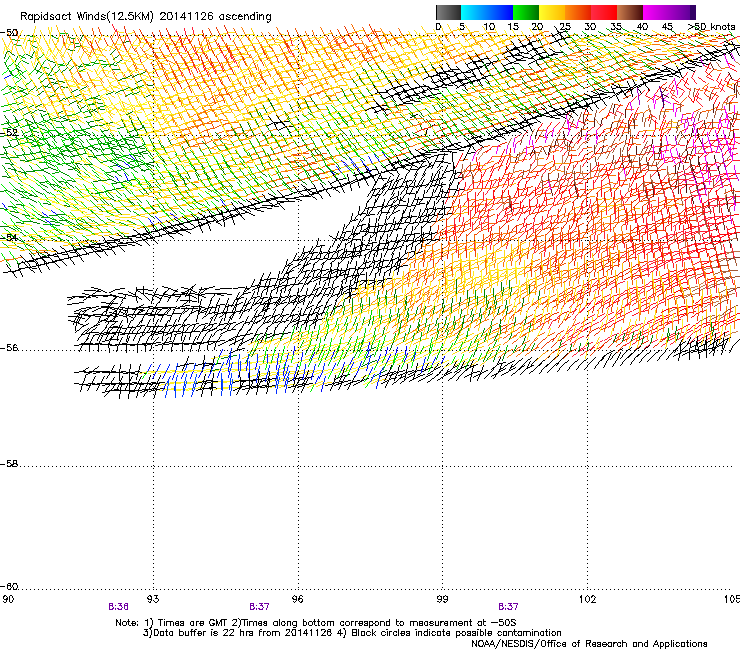
Task: Click the NOAA/NESDIS Office of Research credit
Action: click(x=589, y=644)
